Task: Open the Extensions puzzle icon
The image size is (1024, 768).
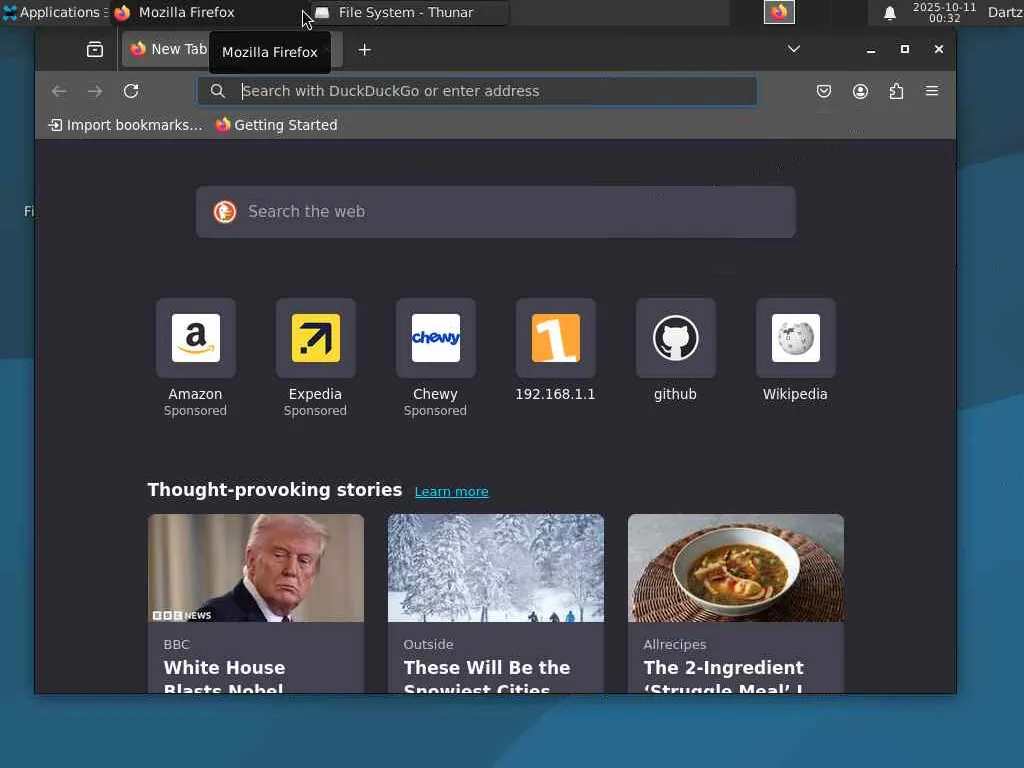Action: coord(896,91)
